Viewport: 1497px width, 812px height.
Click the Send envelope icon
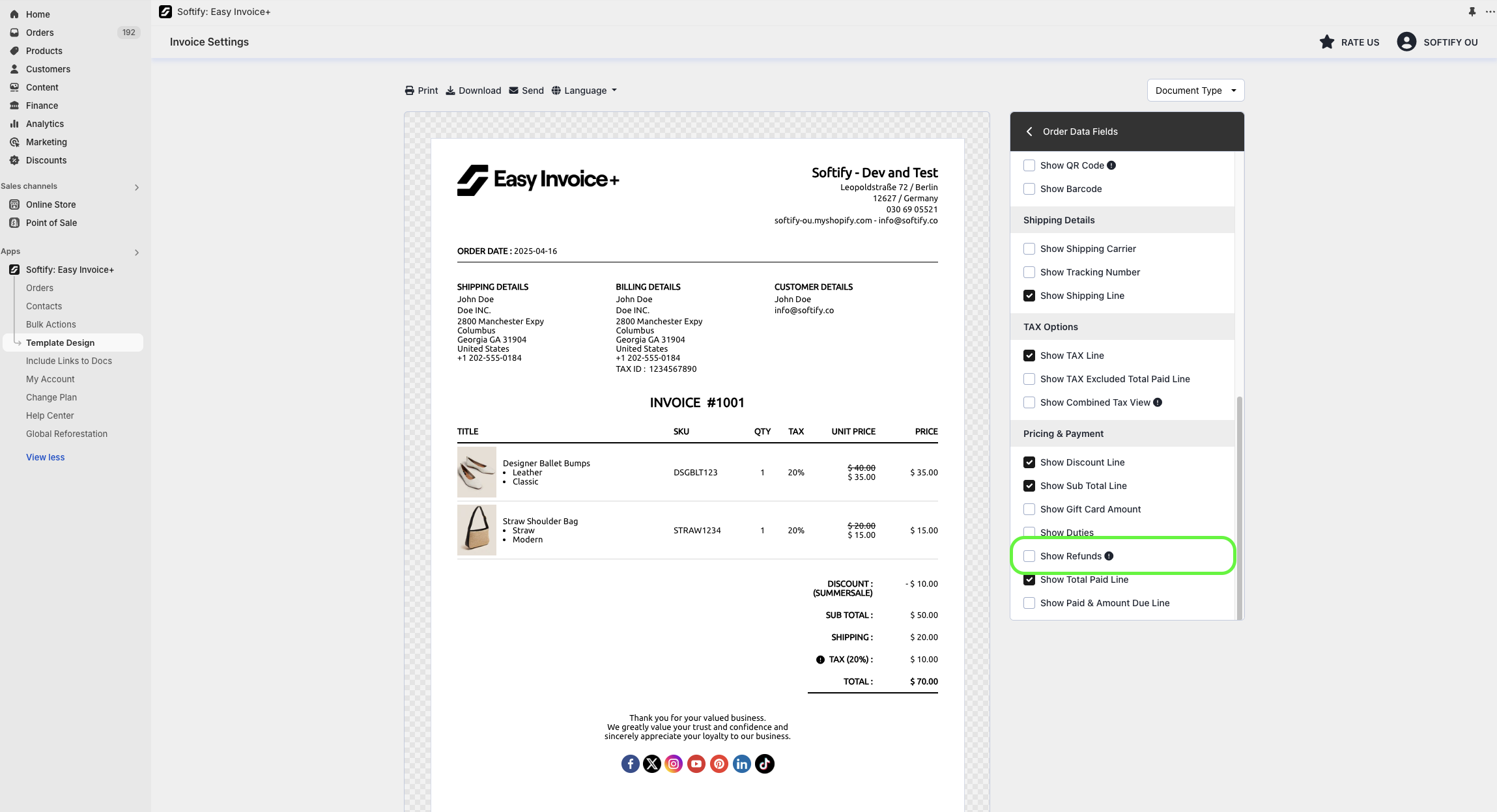(513, 91)
